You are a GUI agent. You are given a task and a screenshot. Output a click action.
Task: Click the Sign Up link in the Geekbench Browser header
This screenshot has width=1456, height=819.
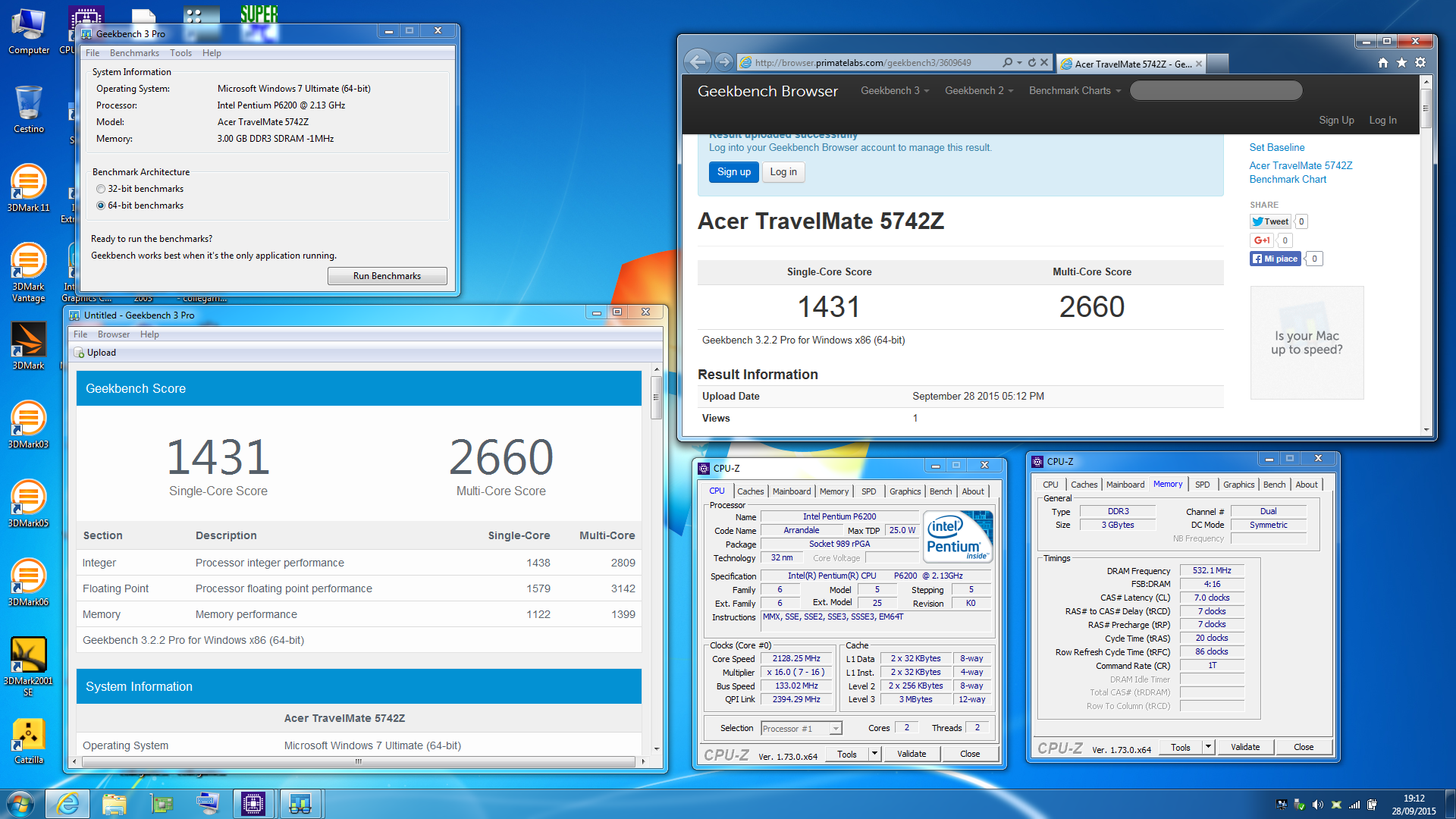[1336, 120]
